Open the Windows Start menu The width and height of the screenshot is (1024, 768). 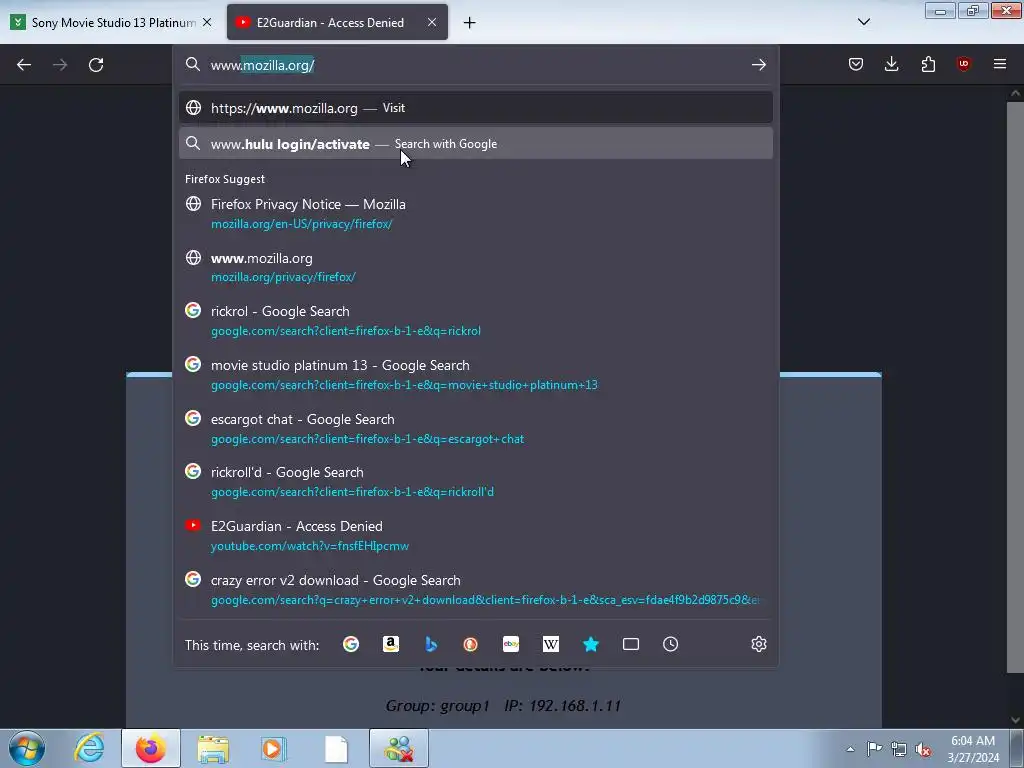pos(27,748)
